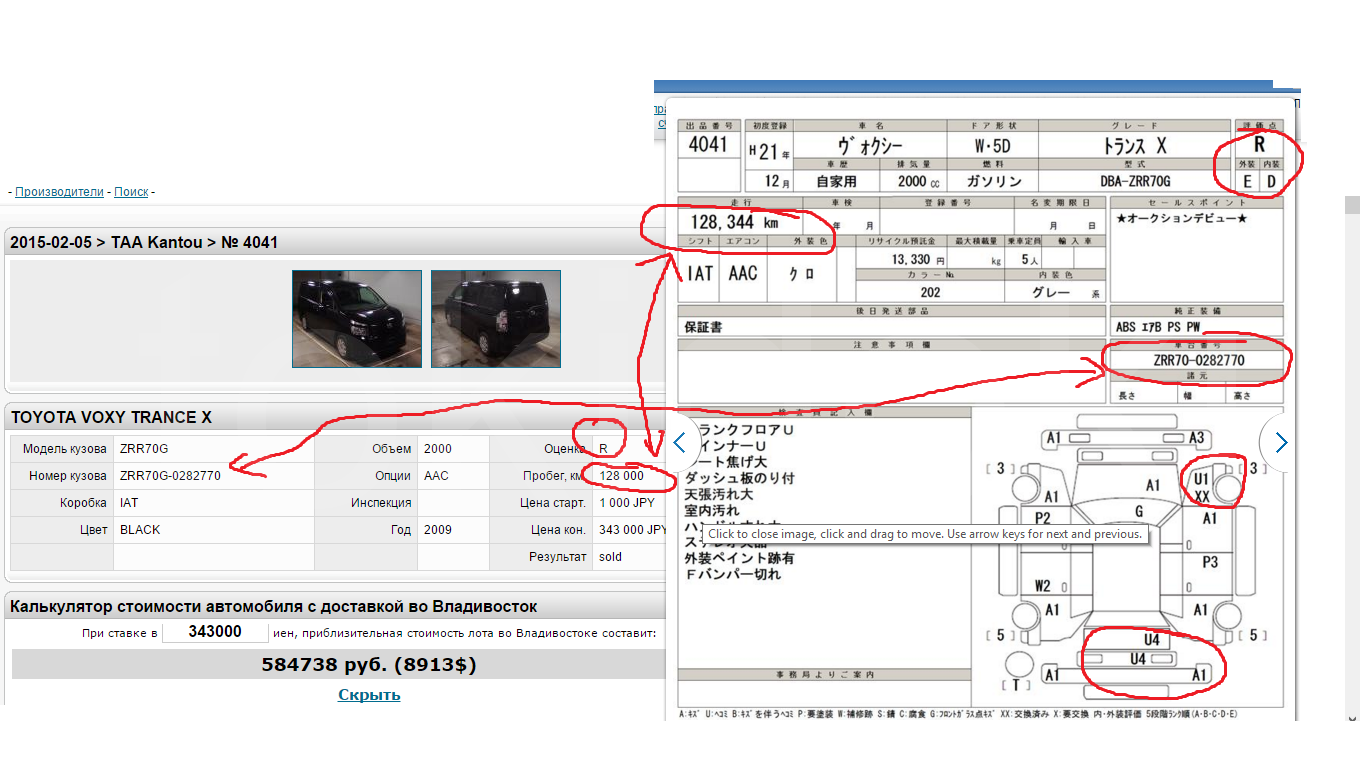Open the front-view car photo thumbnail
The image size is (1366, 768).
click(357, 319)
